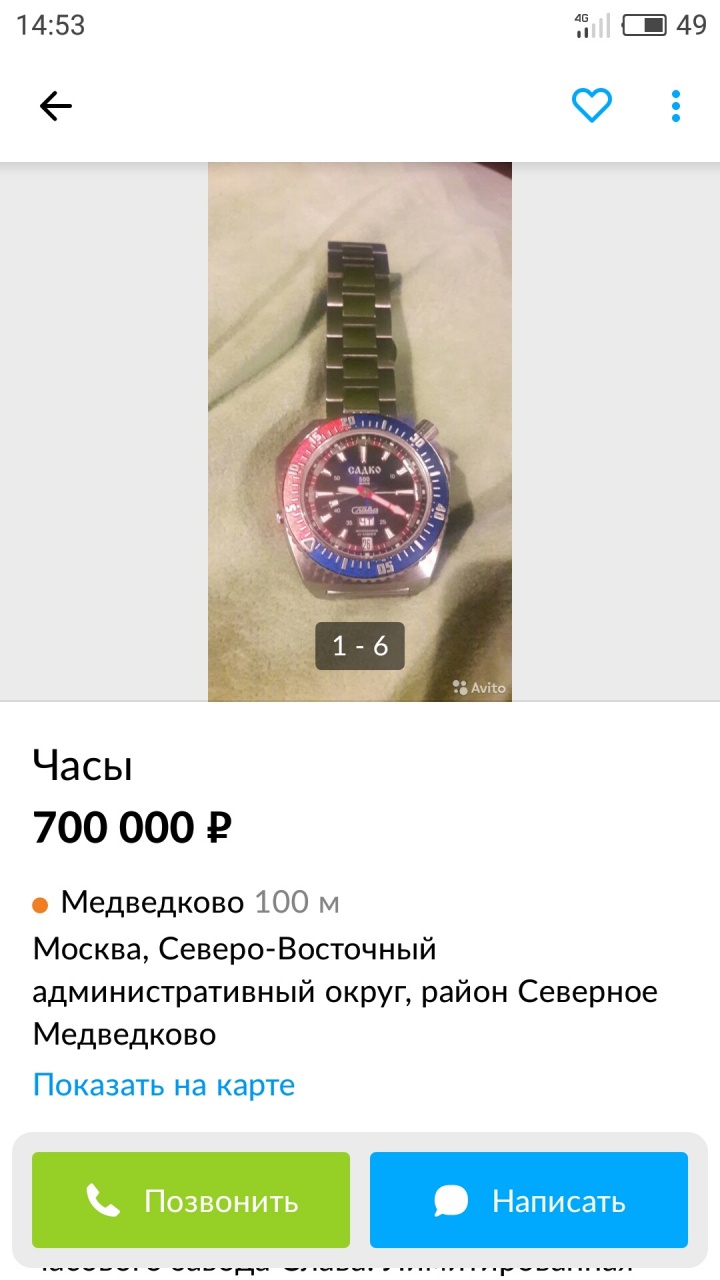Click Показать на карте link
The width and height of the screenshot is (720, 1280).
pos(164,1085)
